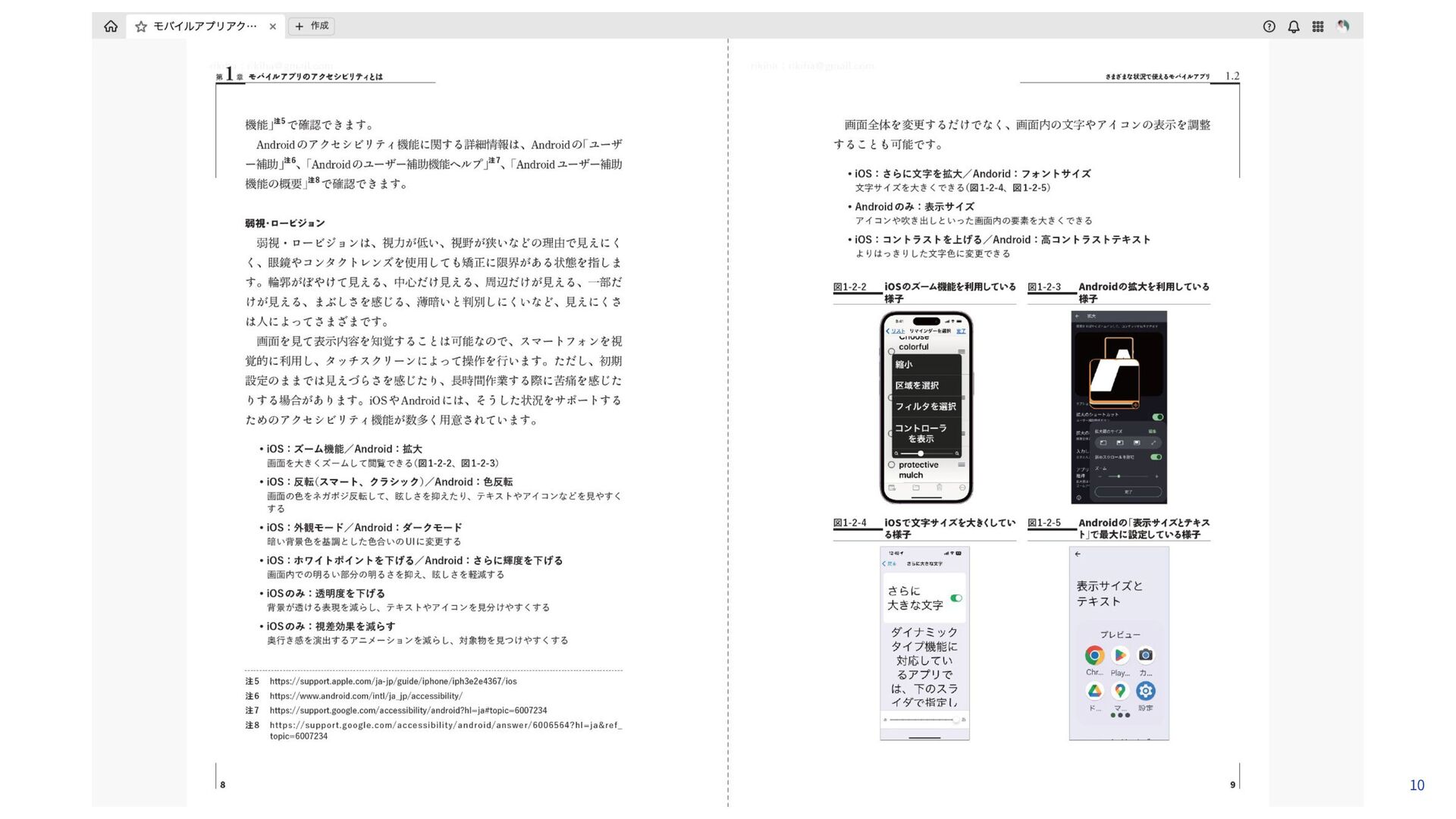Screen dimensions: 1456x819
Task: Go to the Home icon in the top bar
Action: (111, 27)
